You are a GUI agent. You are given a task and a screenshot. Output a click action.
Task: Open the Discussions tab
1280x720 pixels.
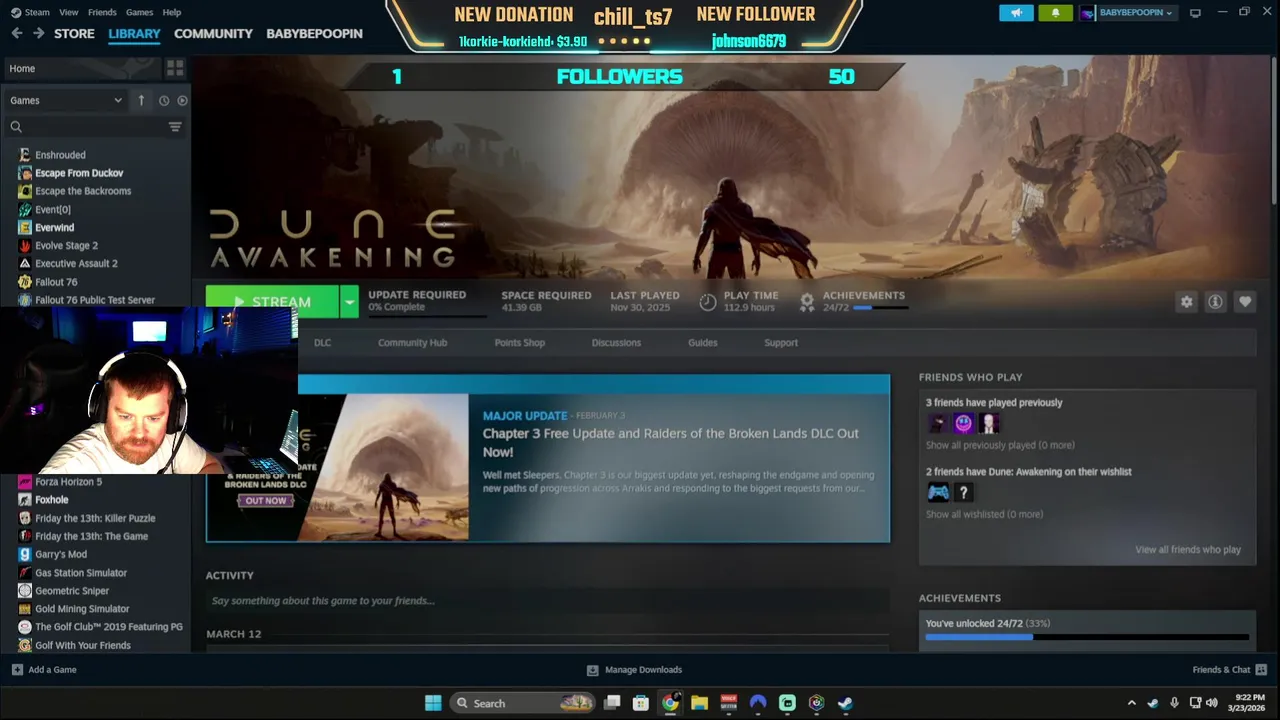click(616, 342)
